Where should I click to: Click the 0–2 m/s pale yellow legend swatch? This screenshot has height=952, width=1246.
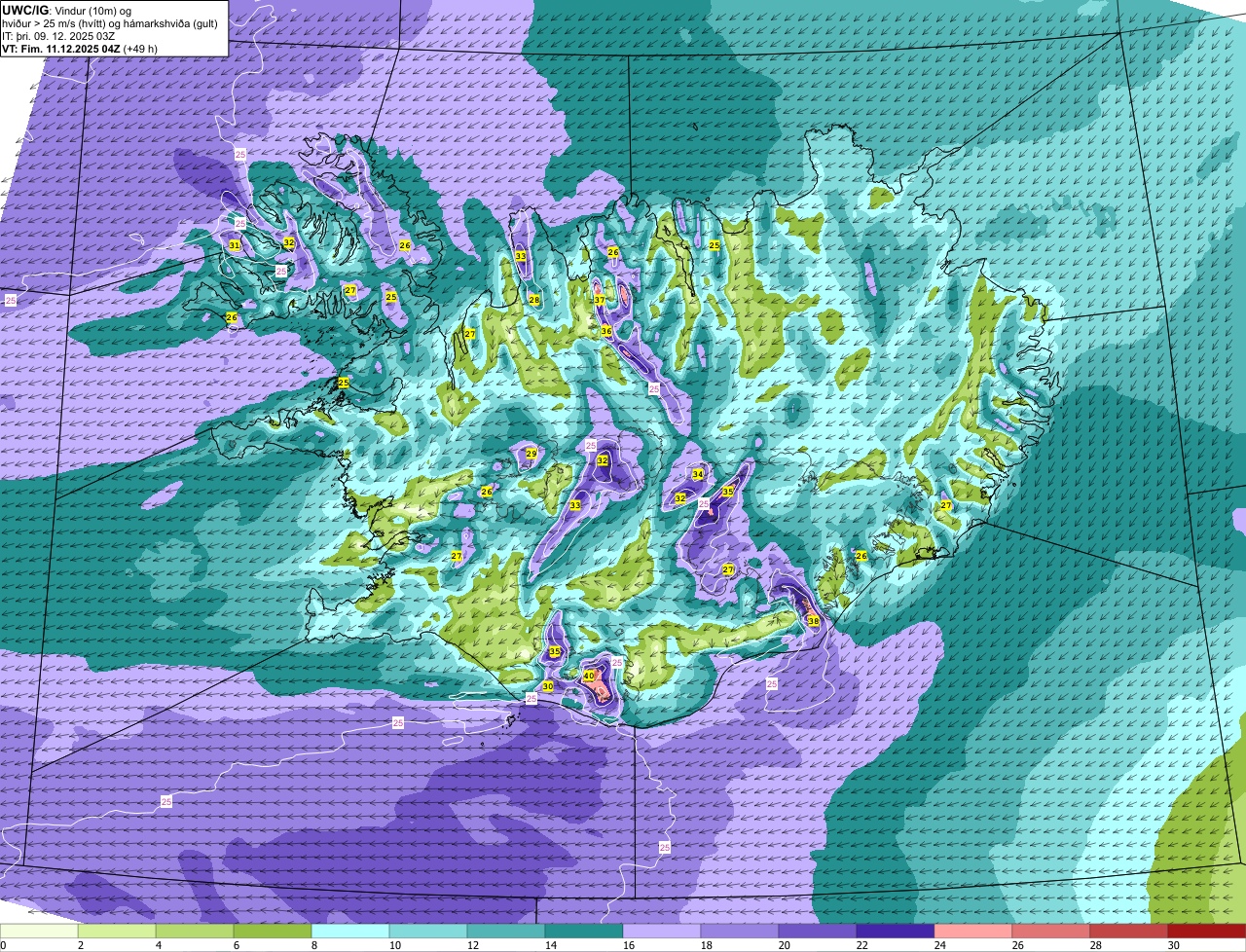[39, 931]
